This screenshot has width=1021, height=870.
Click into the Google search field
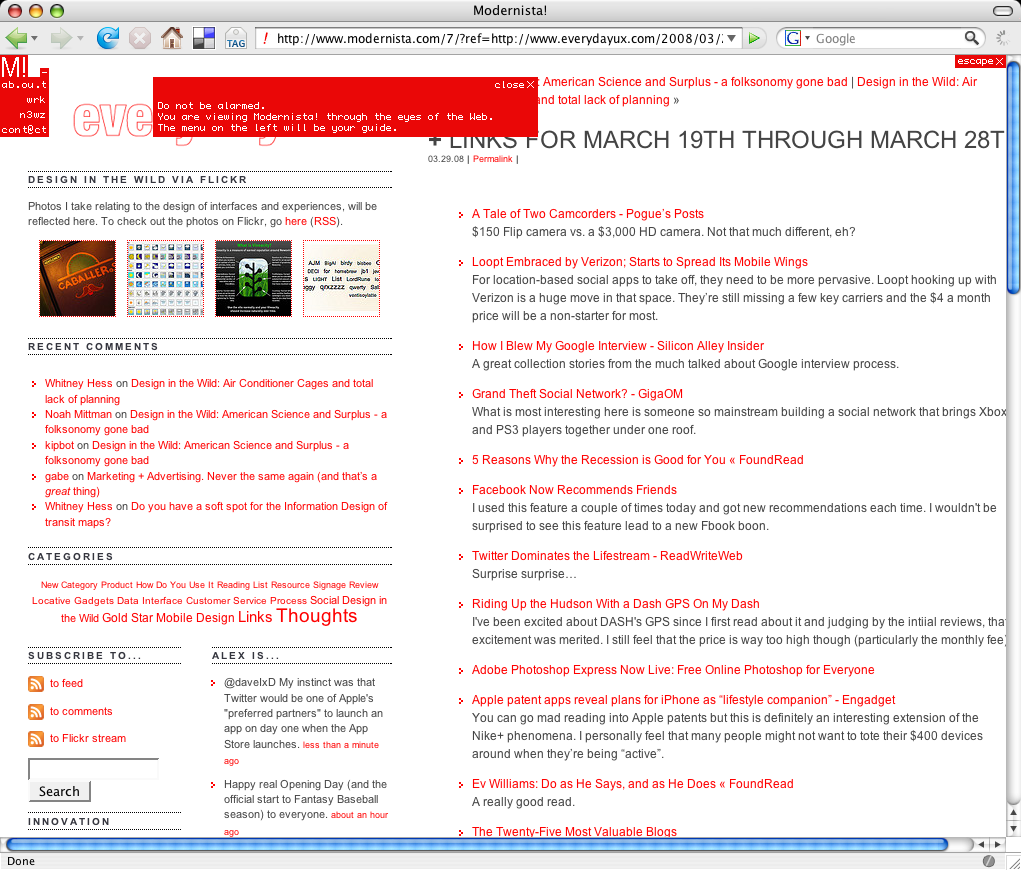888,38
